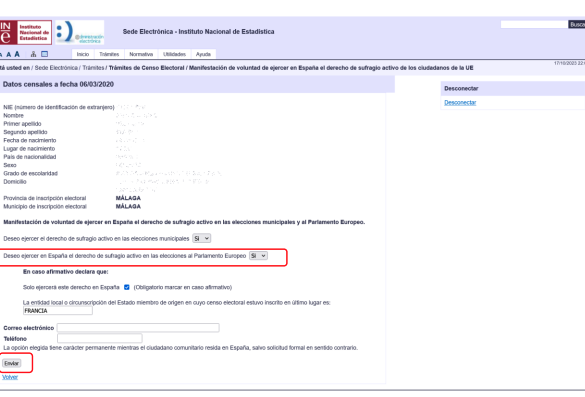Click Trámites de Censo Electoral breadcrumb
The height and width of the screenshot is (397, 585).
click(x=146, y=68)
